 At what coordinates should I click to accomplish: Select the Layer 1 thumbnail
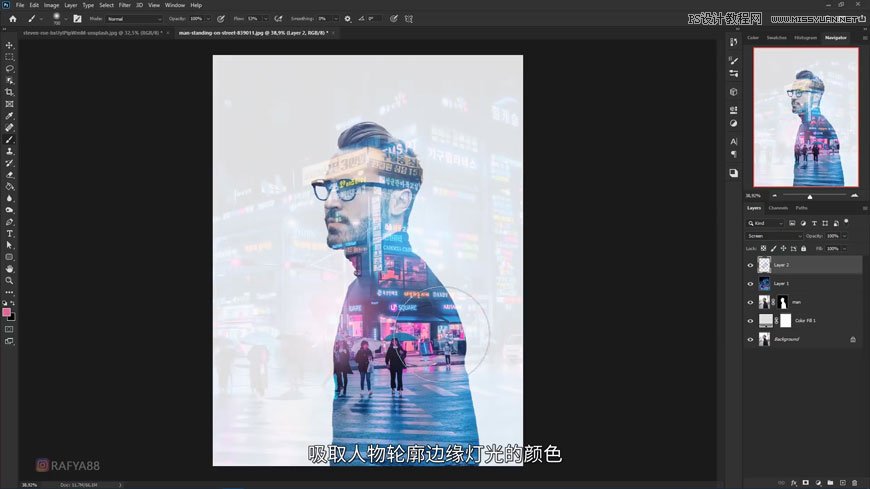tap(764, 284)
